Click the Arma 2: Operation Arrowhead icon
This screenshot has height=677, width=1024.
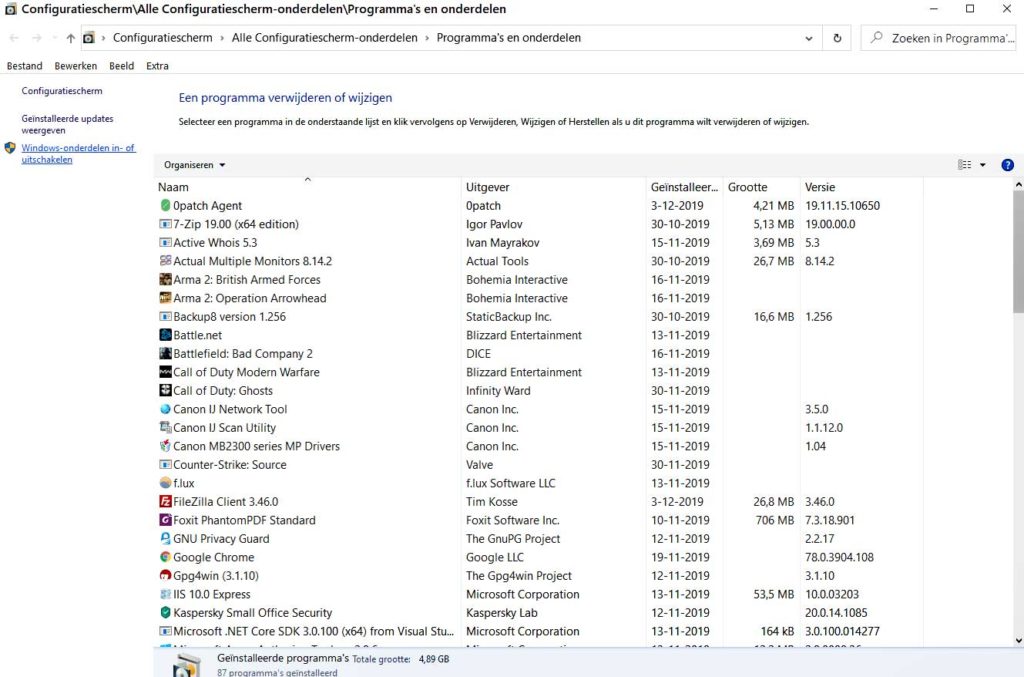165,298
